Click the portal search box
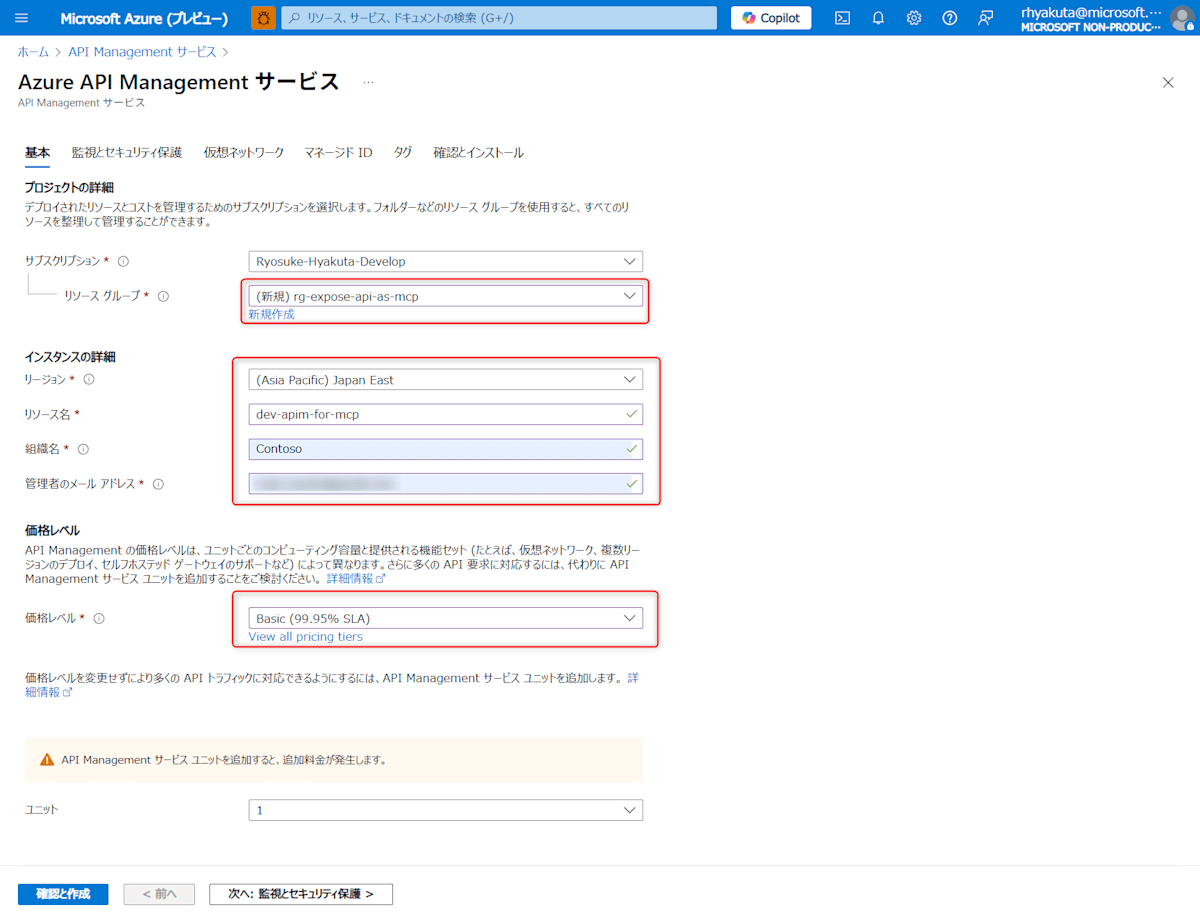The image size is (1200, 923). tap(499, 18)
